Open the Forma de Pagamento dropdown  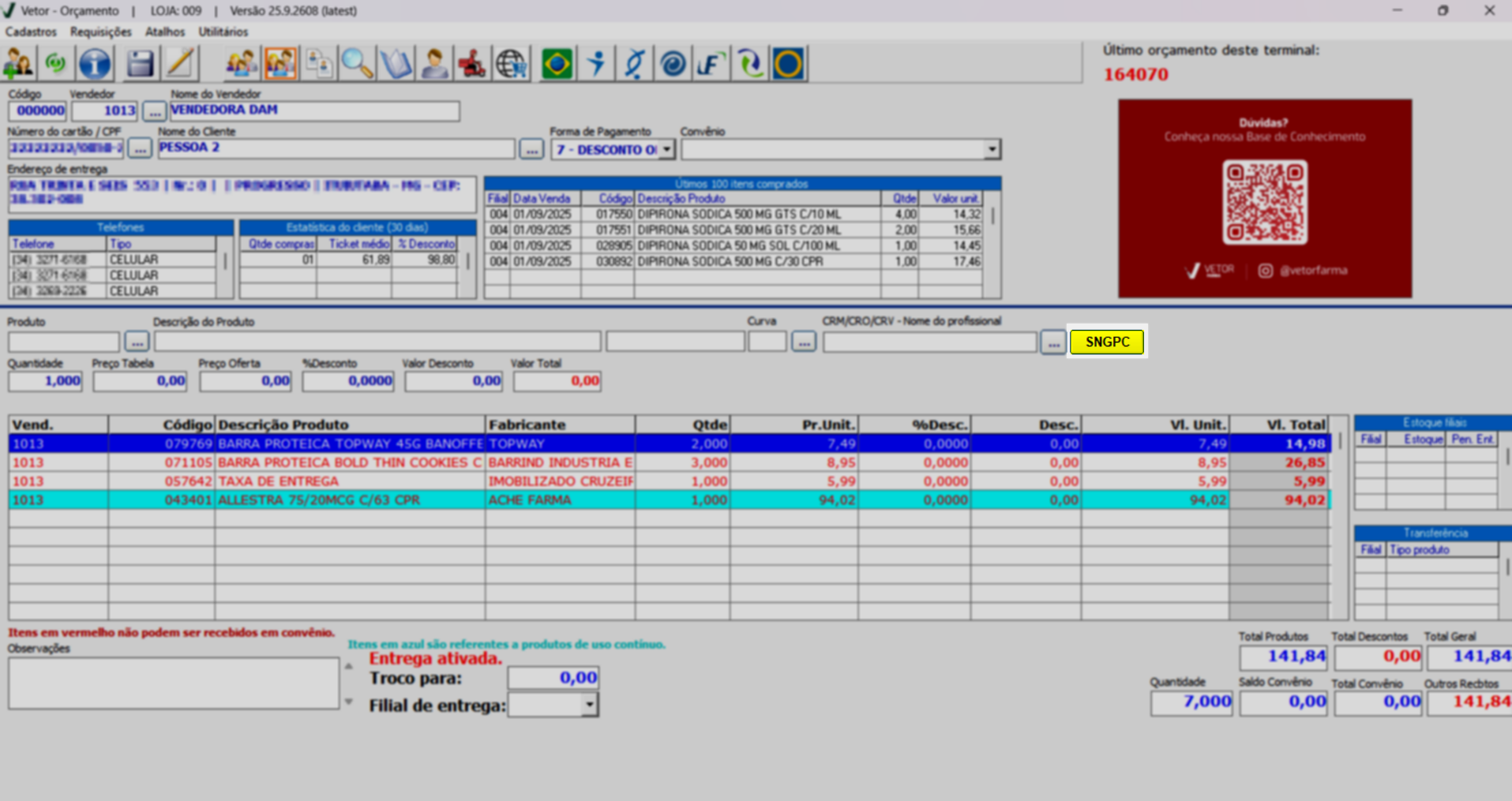pyautogui.click(x=667, y=149)
